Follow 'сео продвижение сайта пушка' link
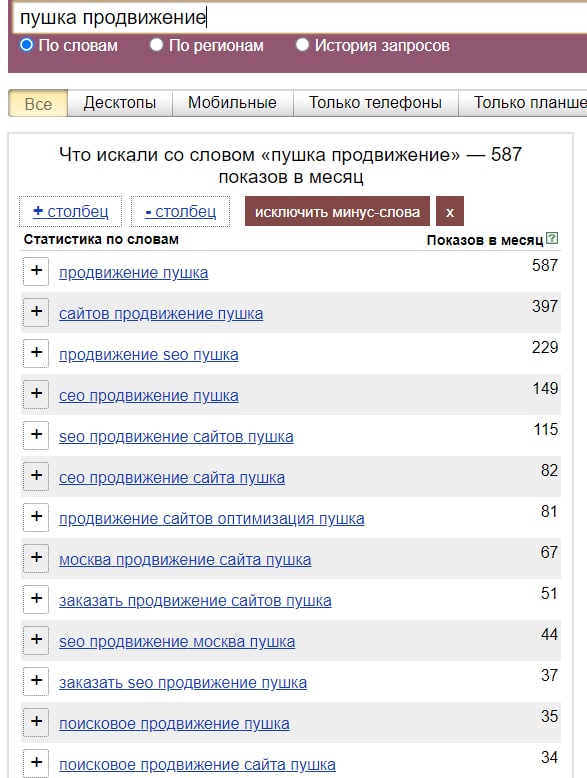This screenshot has height=778, width=587. tap(172, 478)
